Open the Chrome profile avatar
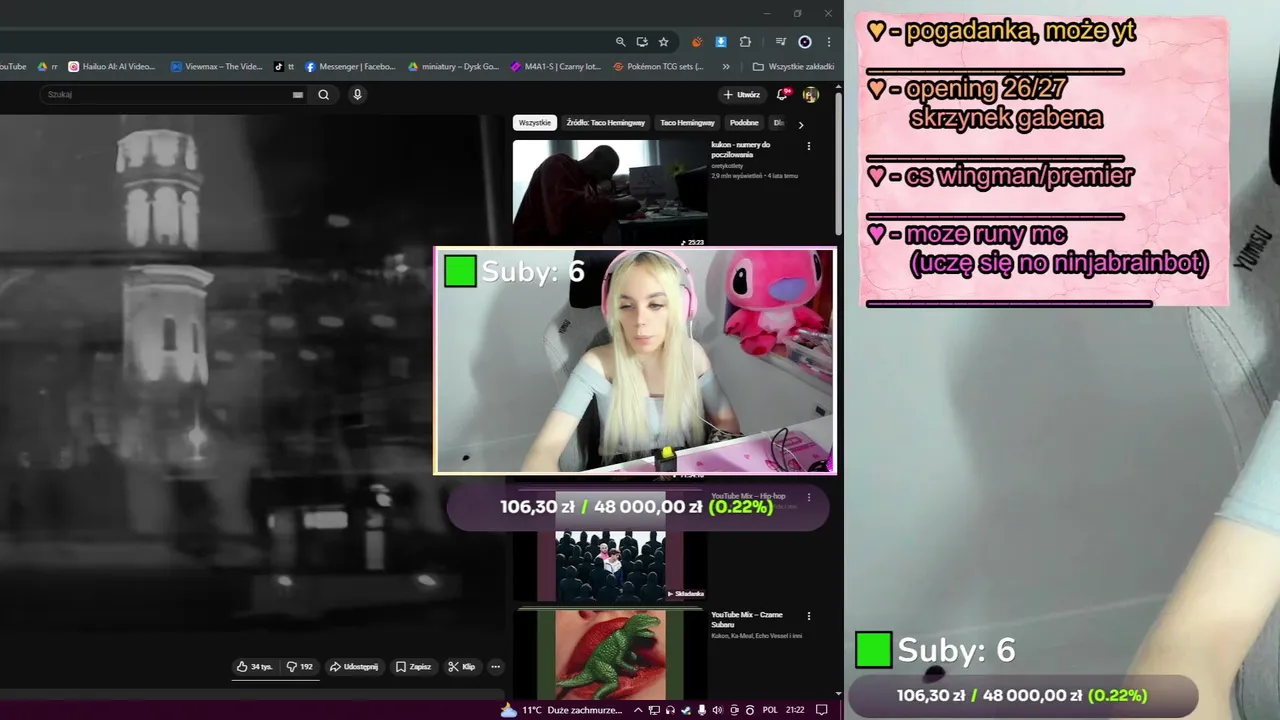This screenshot has width=1280, height=720. pos(804,42)
